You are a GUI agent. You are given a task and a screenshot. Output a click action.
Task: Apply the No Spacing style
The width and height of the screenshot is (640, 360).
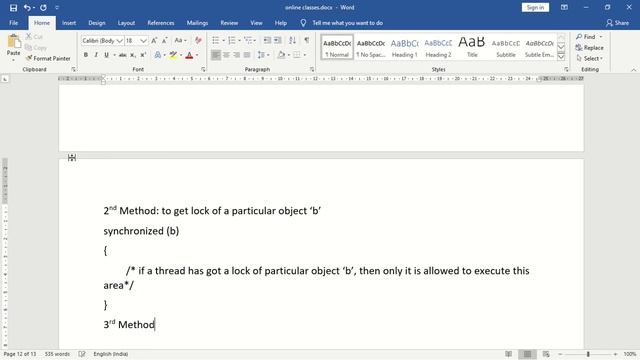tap(371, 47)
